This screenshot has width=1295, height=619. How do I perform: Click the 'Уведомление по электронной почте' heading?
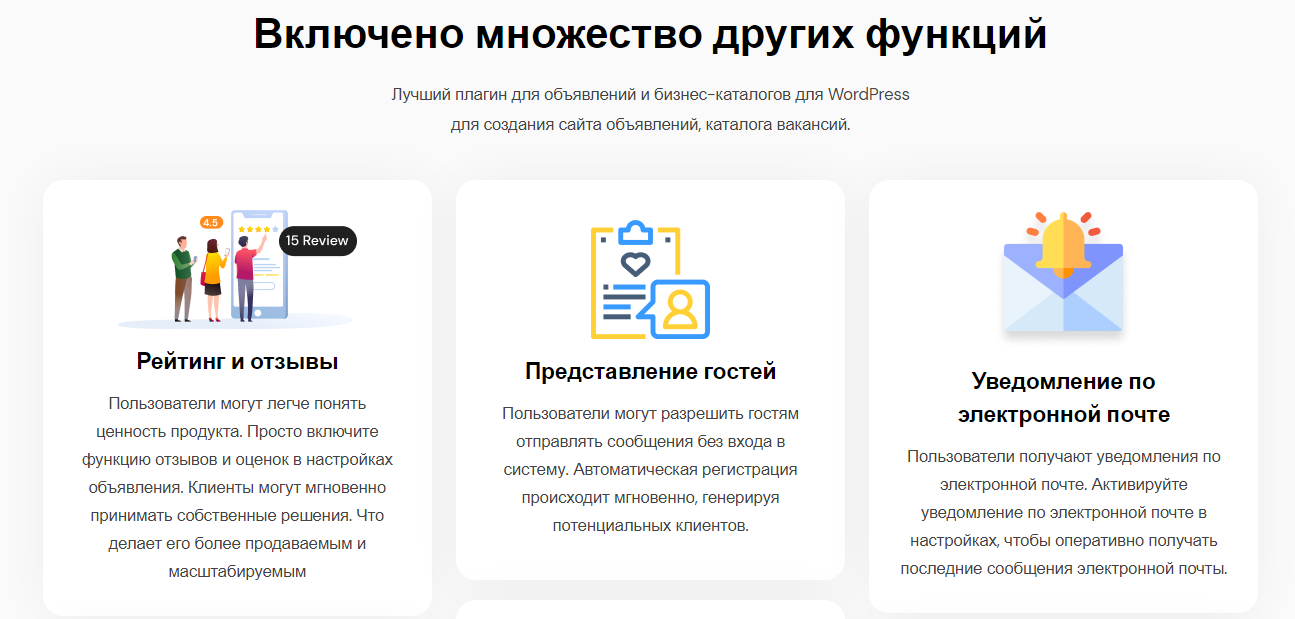[1063, 398]
